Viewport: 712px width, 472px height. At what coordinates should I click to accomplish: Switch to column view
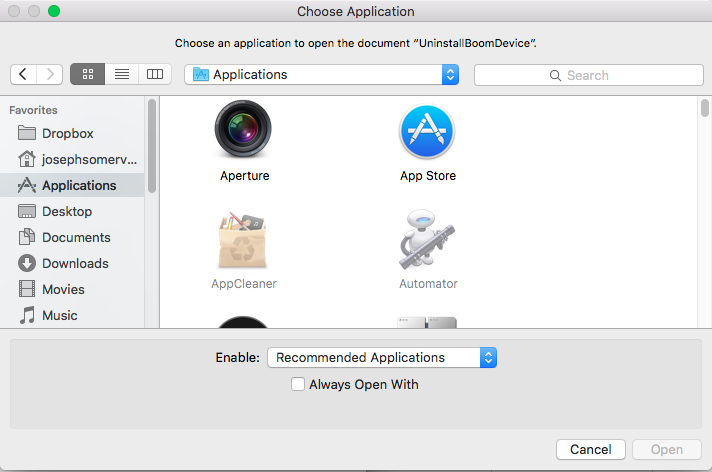click(x=155, y=74)
